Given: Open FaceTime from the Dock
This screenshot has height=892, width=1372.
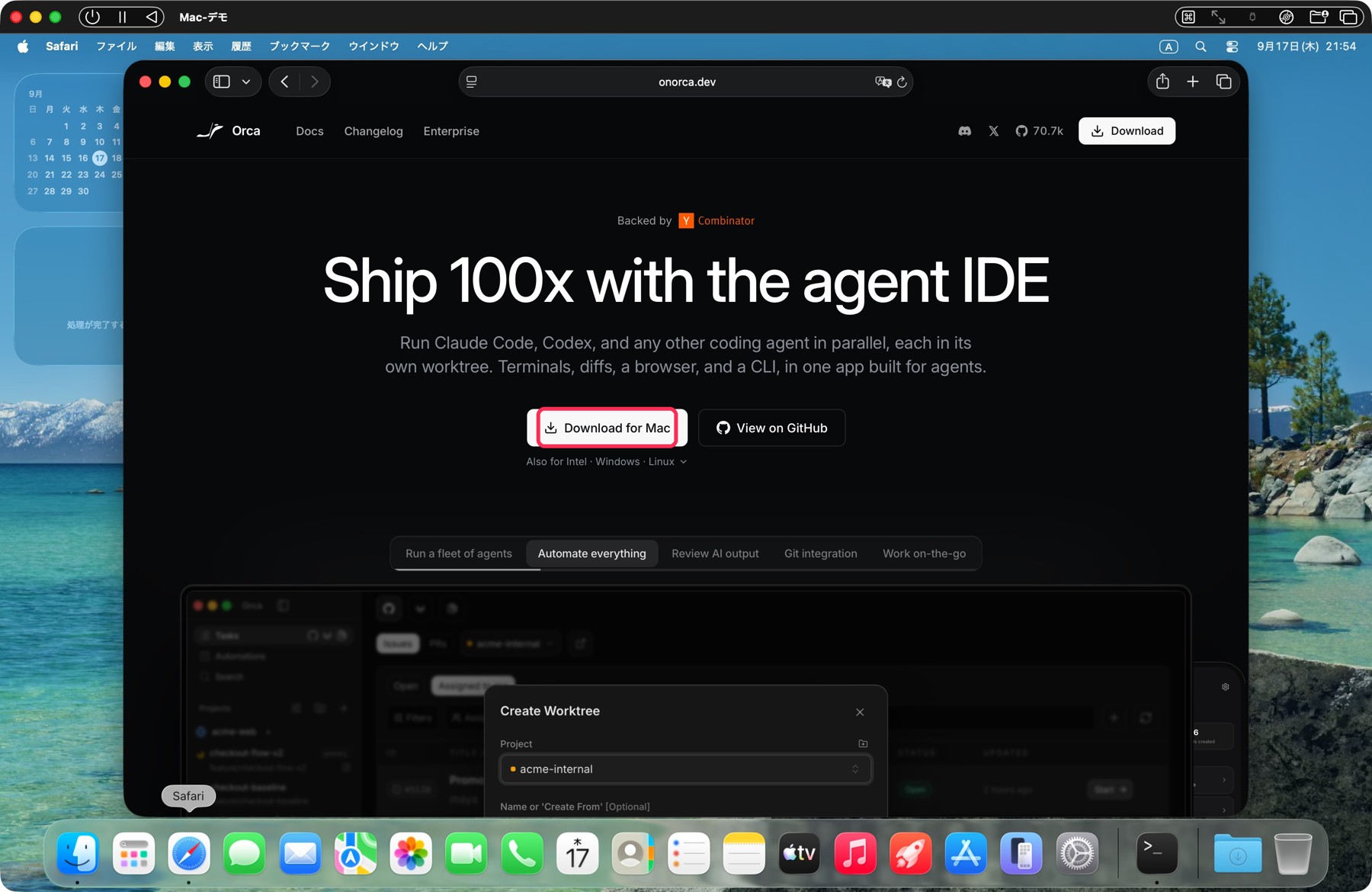Looking at the screenshot, I should pos(466,853).
